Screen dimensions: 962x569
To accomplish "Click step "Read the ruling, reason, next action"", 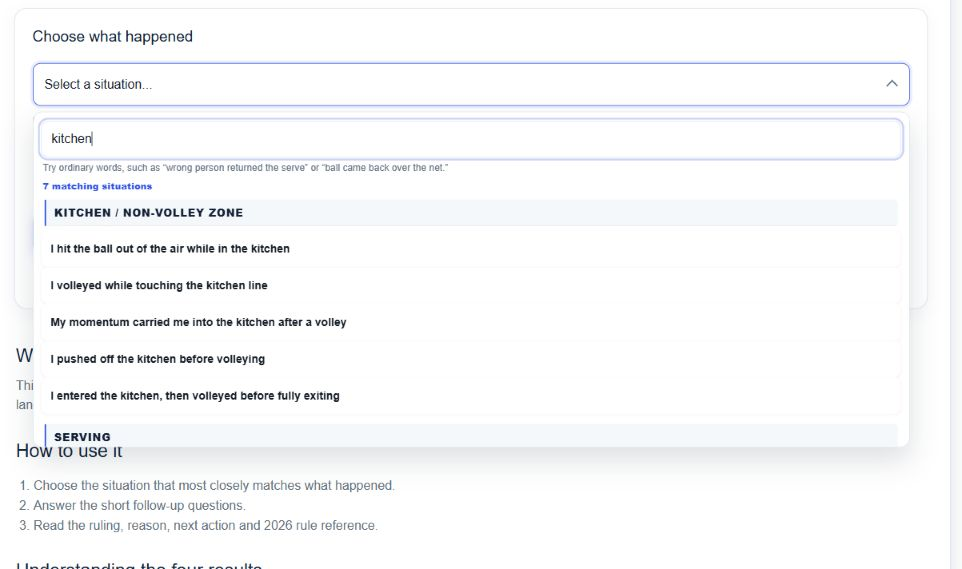I will pos(206,525).
